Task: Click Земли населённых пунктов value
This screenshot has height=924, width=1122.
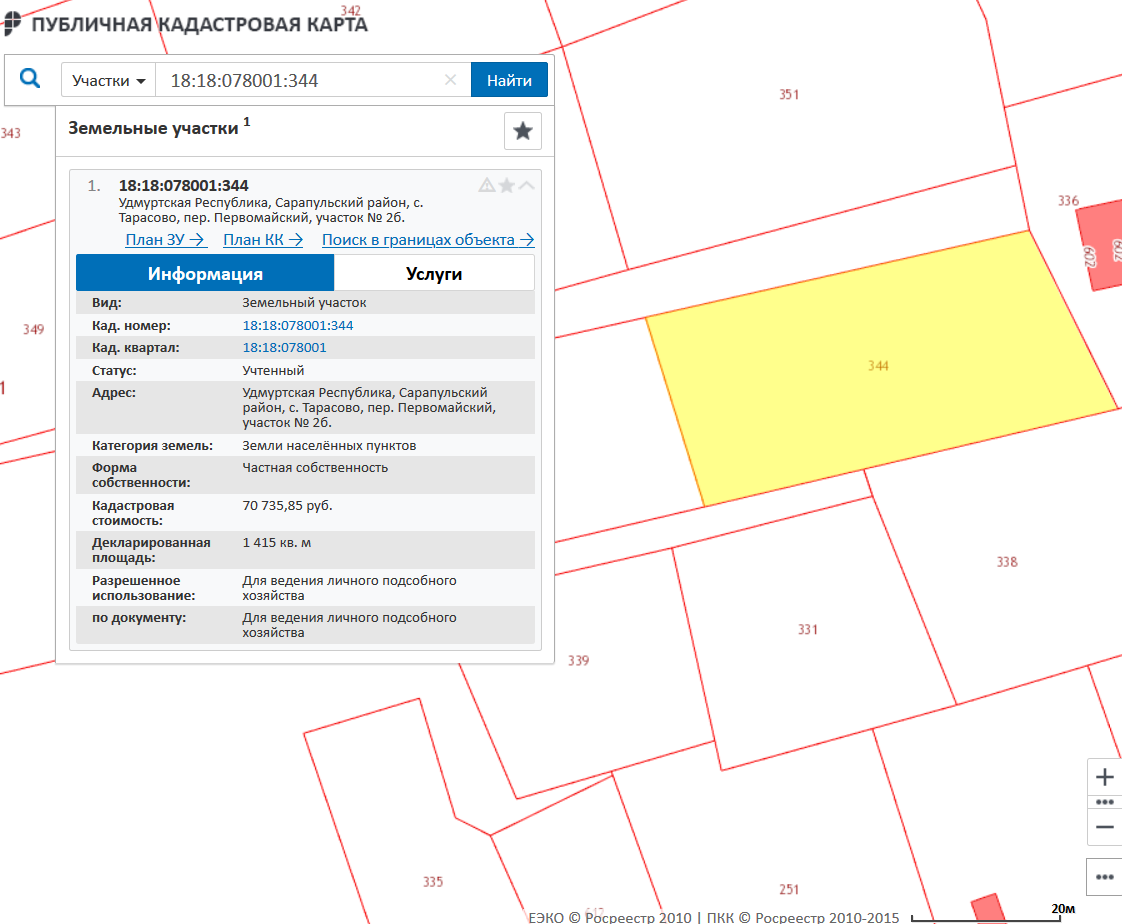Action: 329,445
